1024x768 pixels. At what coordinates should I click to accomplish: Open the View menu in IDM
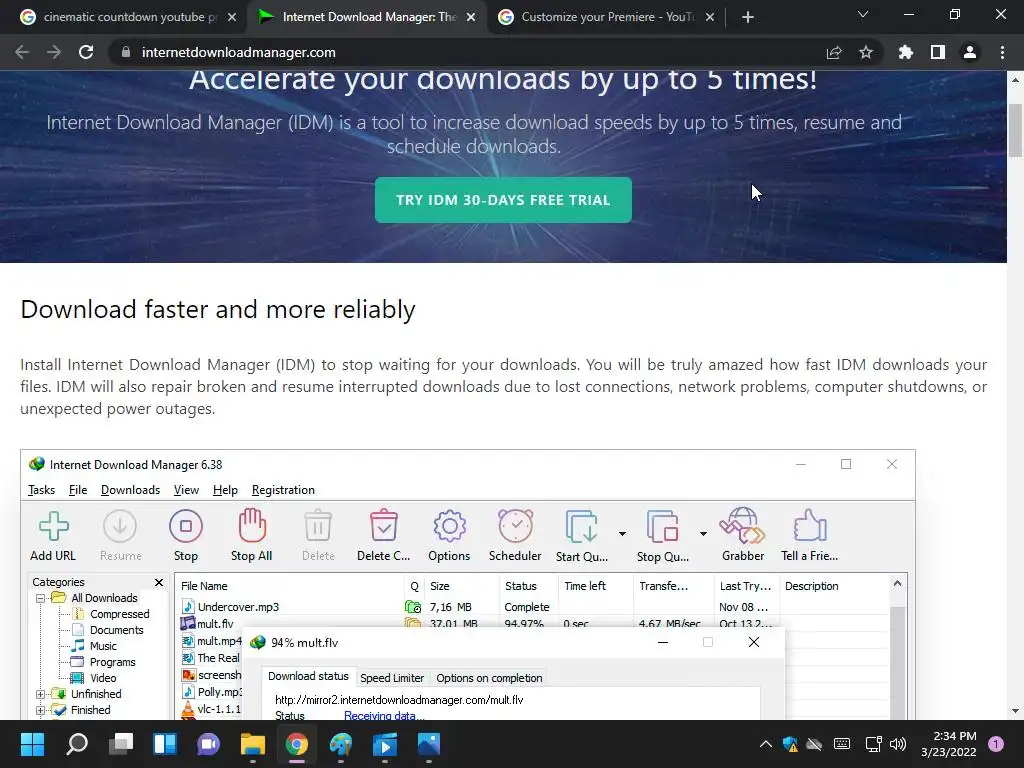point(186,490)
